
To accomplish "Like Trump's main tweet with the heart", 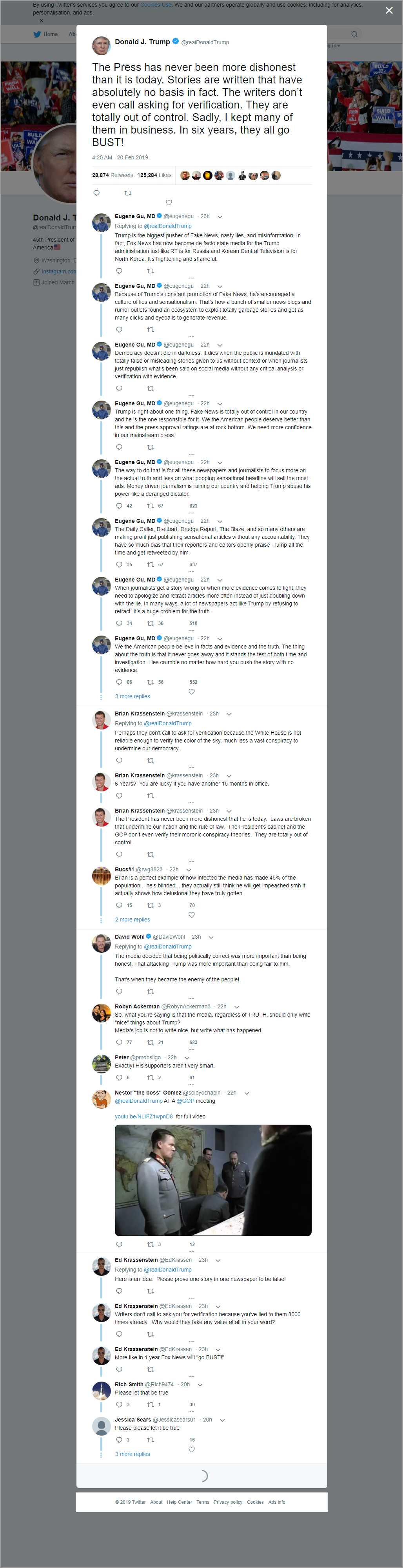I will pyautogui.click(x=169, y=203).
